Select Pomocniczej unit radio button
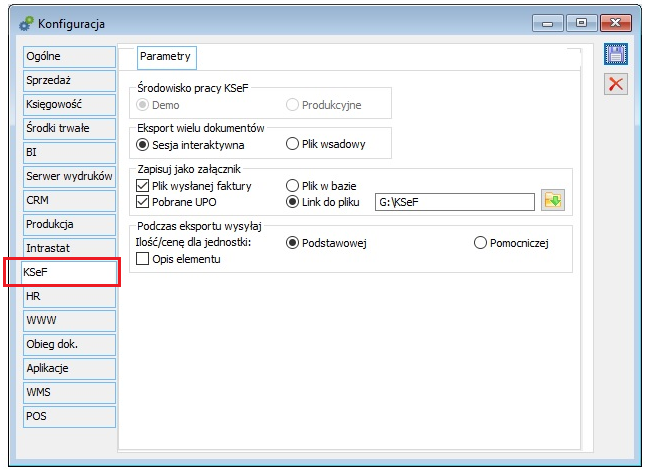This screenshot has width=650, height=473. click(x=480, y=243)
